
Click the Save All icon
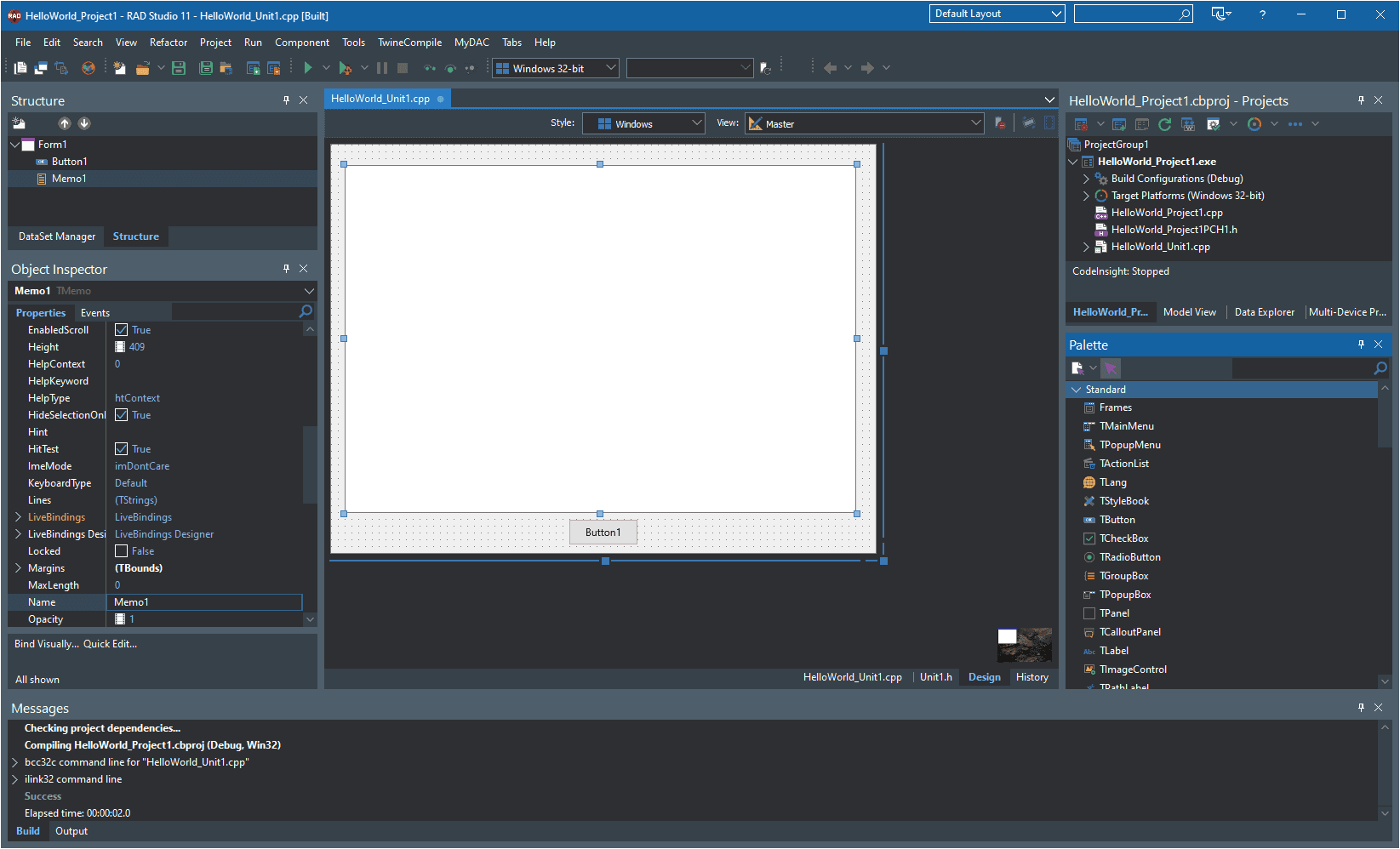pos(206,68)
